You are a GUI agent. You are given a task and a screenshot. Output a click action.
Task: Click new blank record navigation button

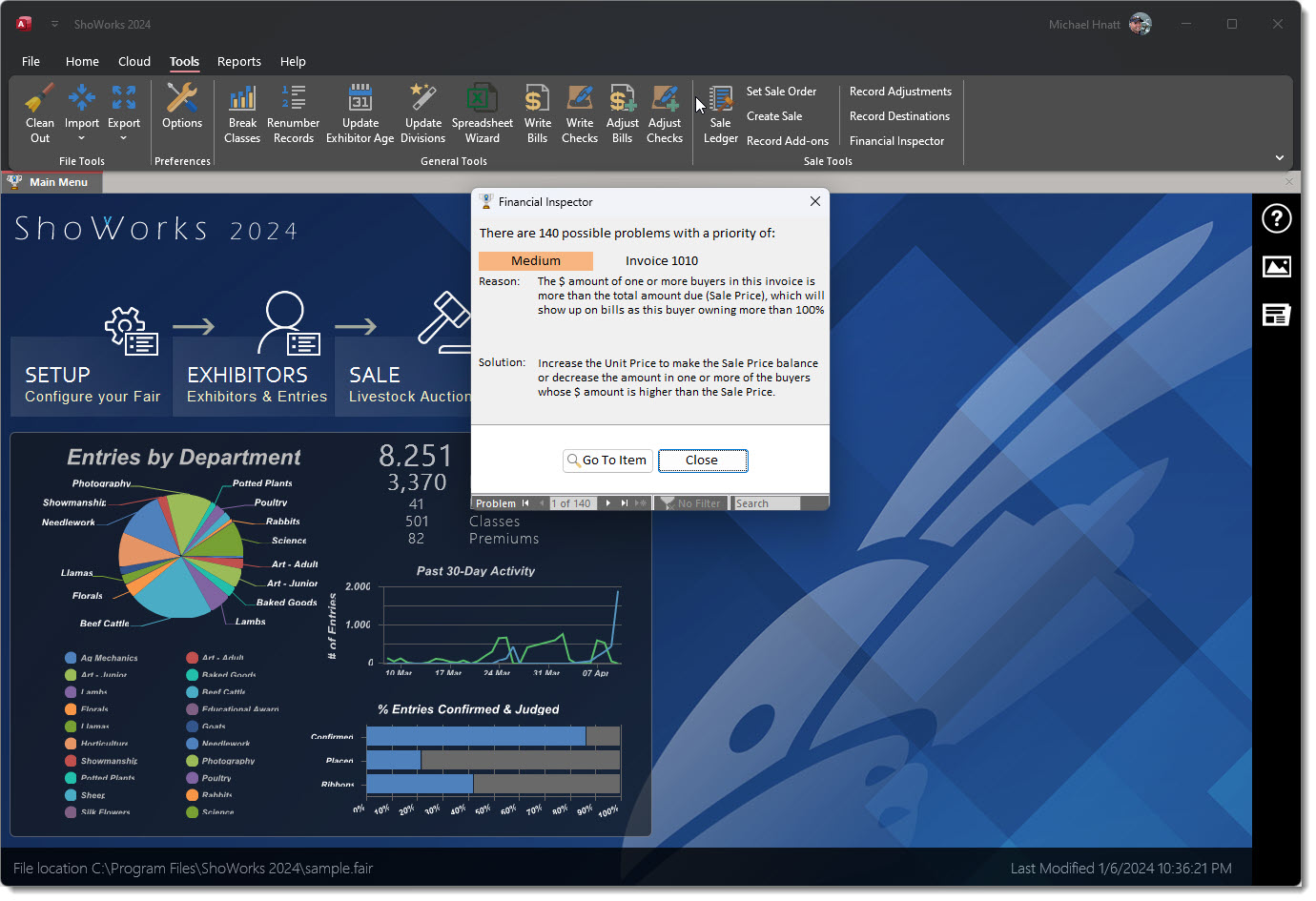click(641, 503)
